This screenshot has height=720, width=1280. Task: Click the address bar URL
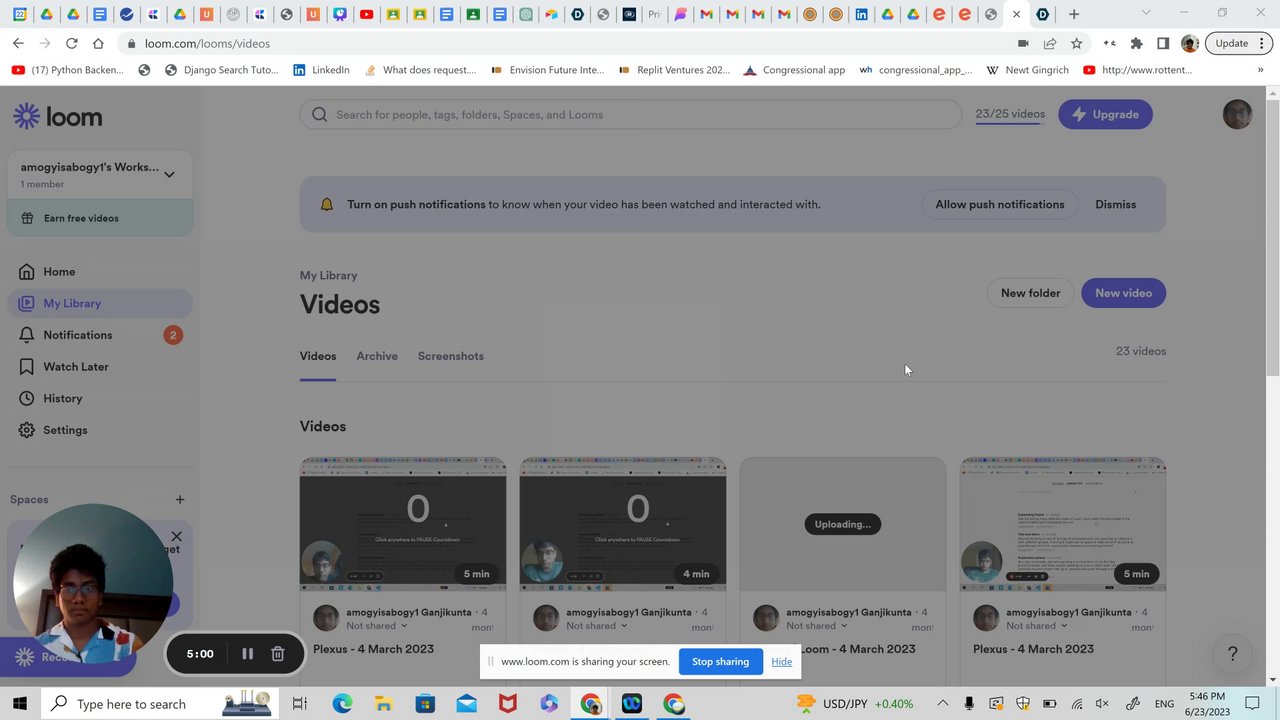coord(207,44)
